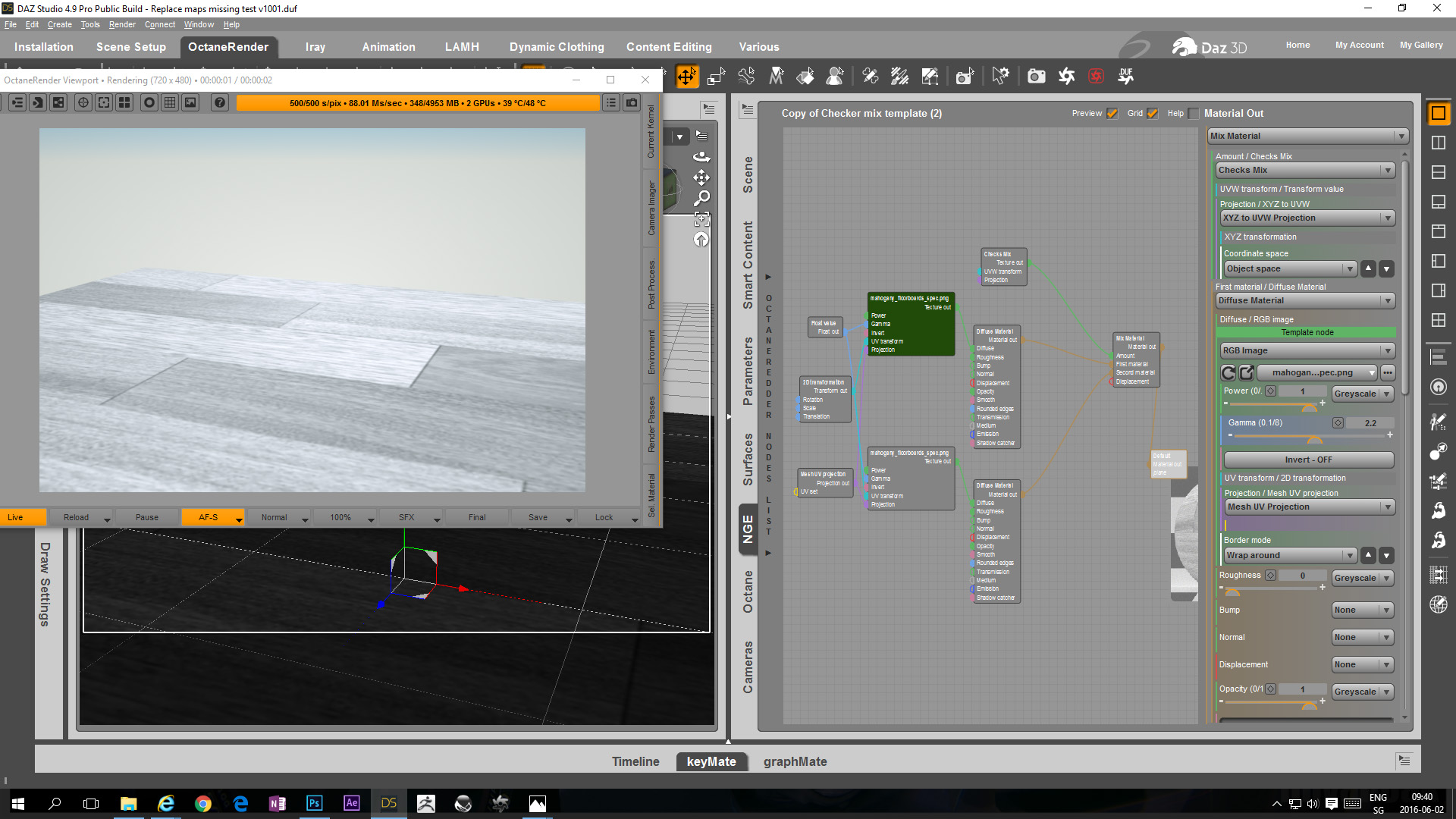
Task: Select the Universal transform tool
Action: [686, 77]
